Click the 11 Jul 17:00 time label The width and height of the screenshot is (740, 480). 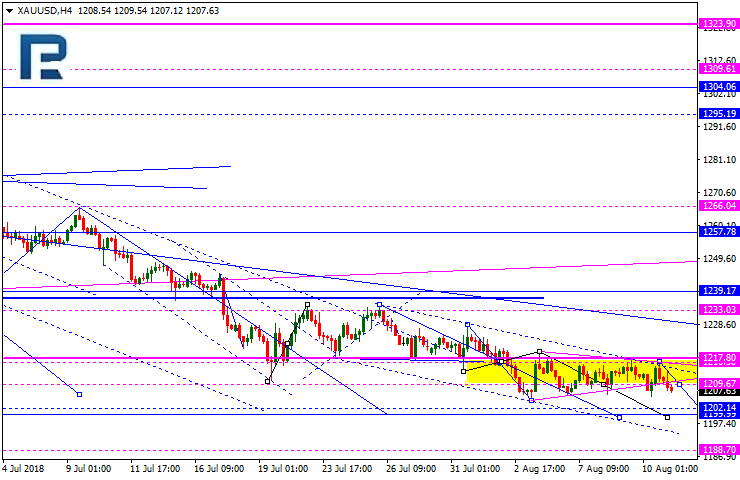(155, 469)
